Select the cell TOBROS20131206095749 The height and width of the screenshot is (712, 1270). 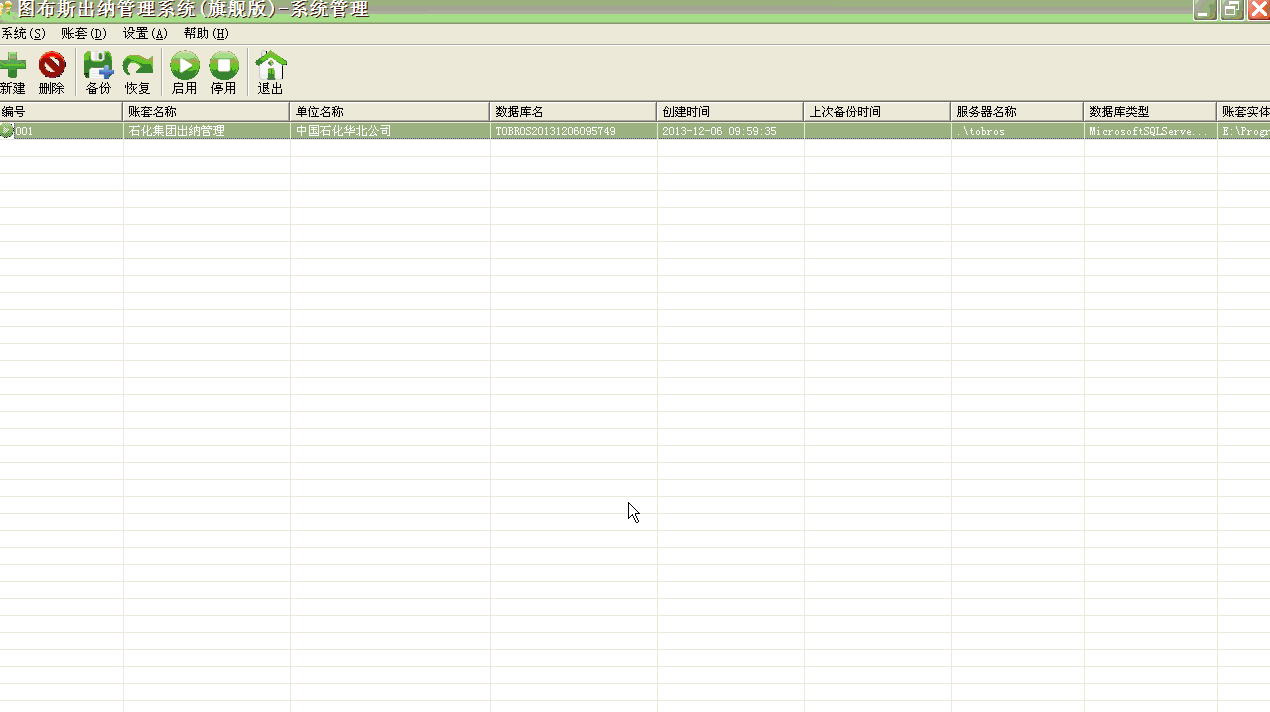[573, 131]
